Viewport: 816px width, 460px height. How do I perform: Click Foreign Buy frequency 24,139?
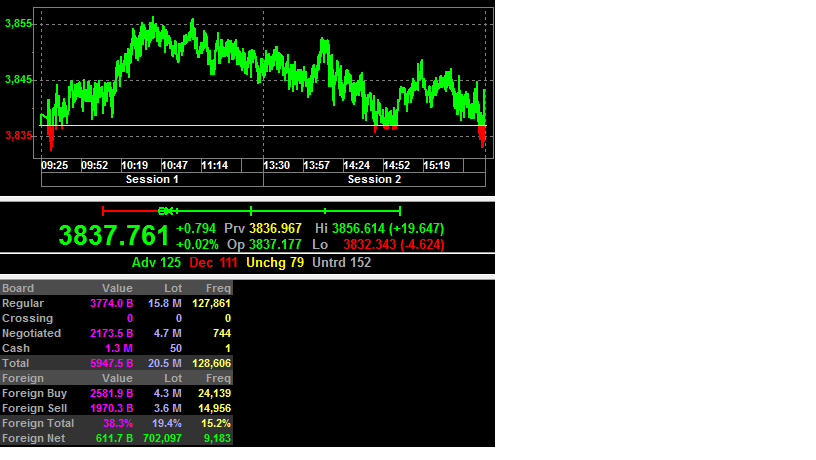click(214, 393)
